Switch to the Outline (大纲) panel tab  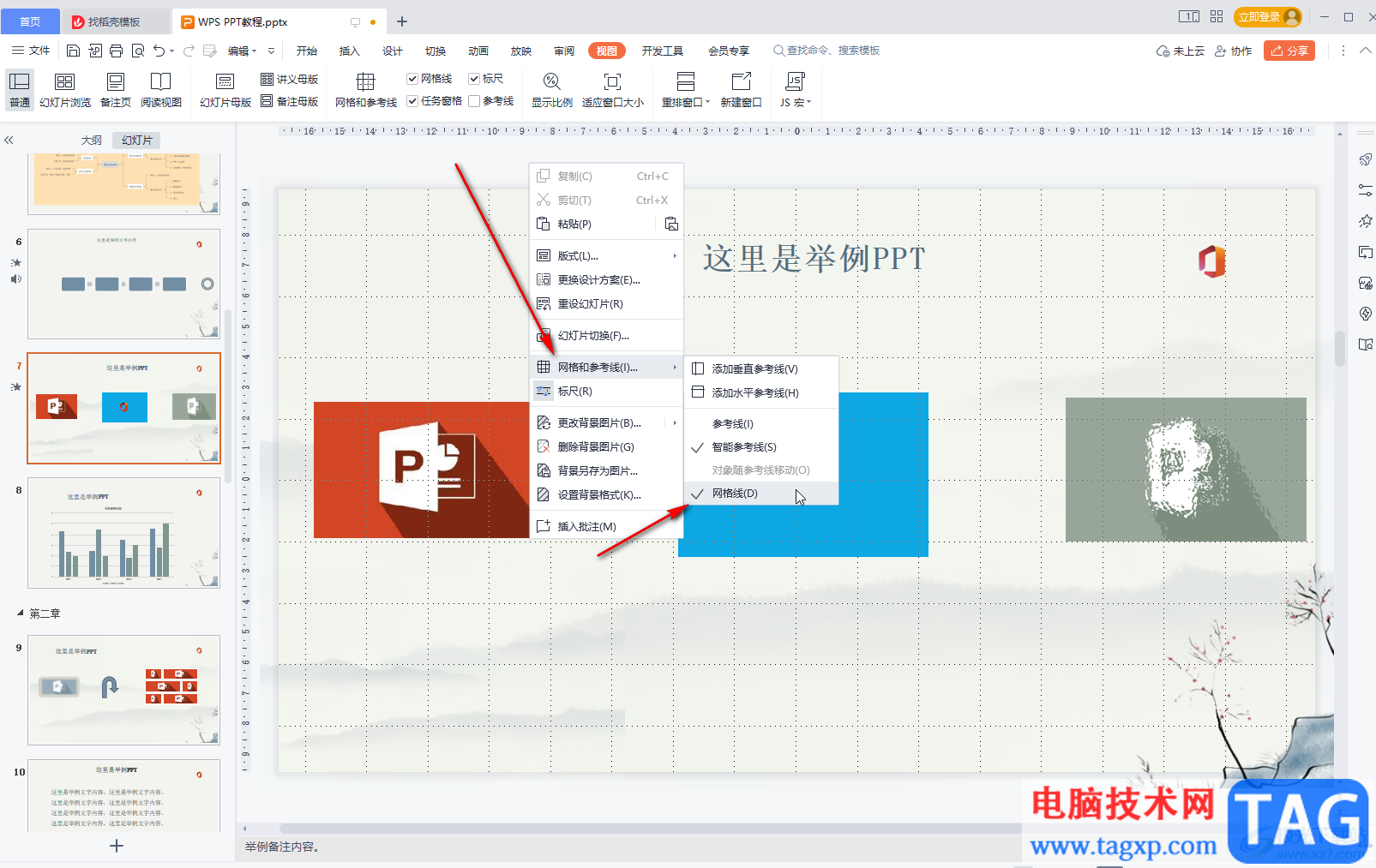point(92,141)
